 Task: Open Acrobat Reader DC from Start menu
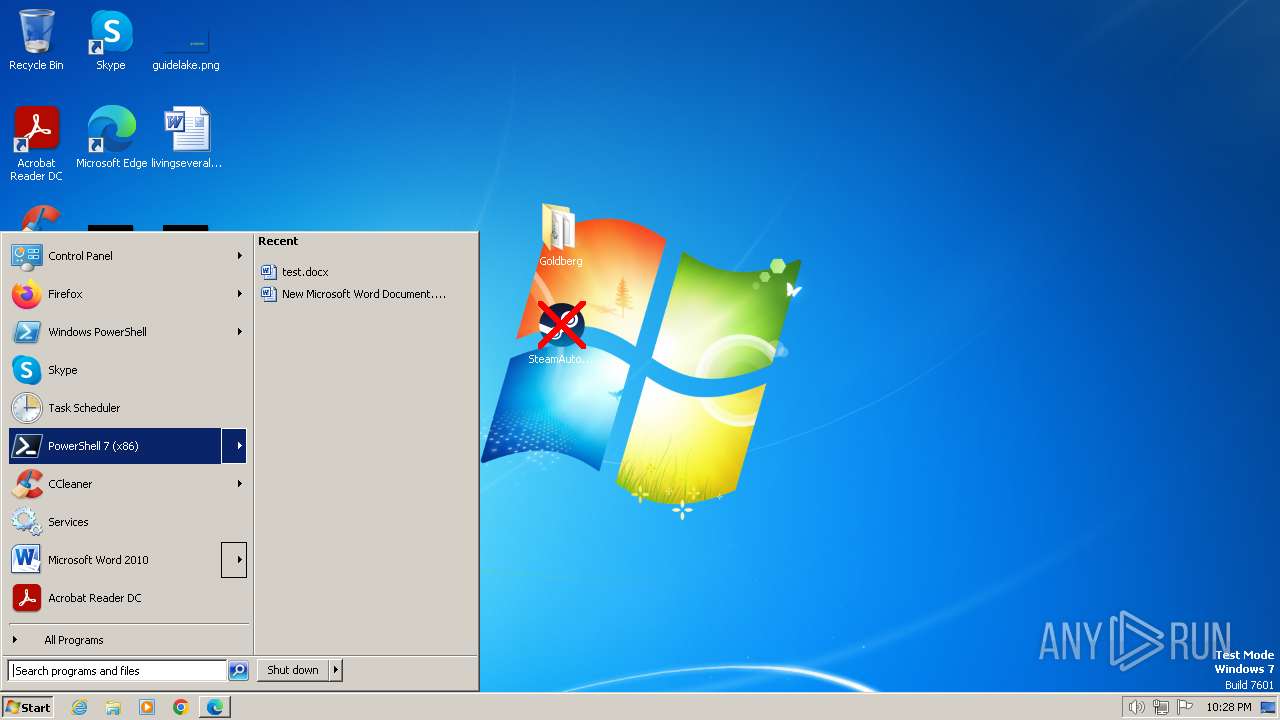click(x=127, y=598)
